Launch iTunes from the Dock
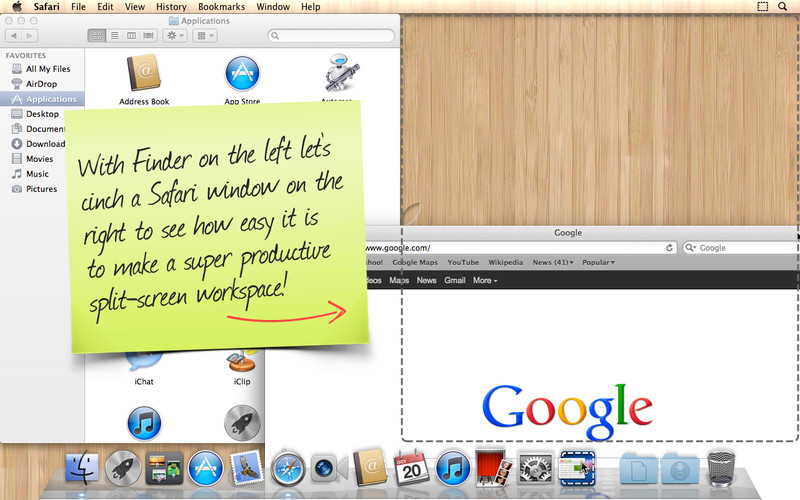Screen dimensions: 800x500 [x=453, y=467]
